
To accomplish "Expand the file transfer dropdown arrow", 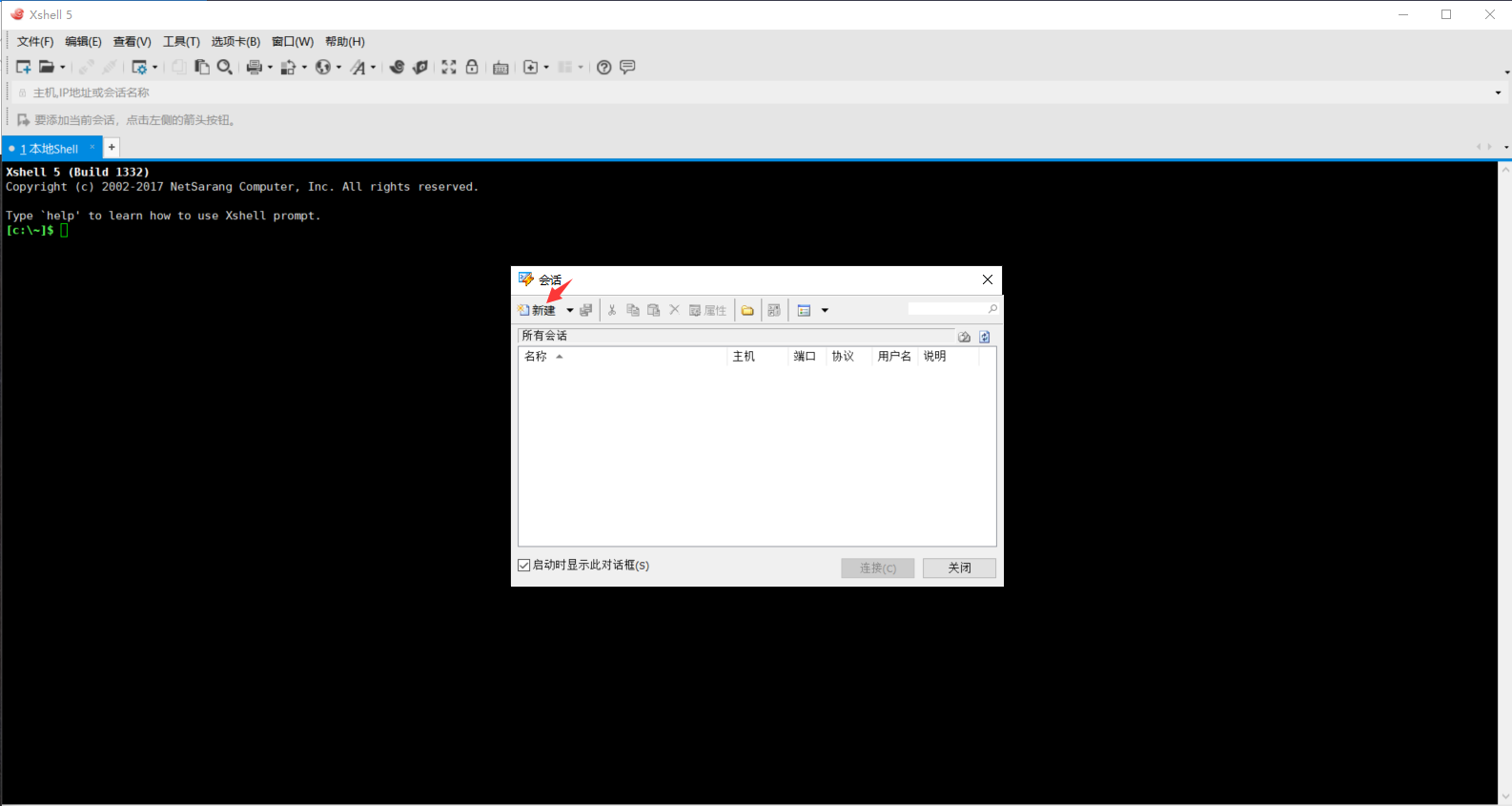I will (304, 67).
